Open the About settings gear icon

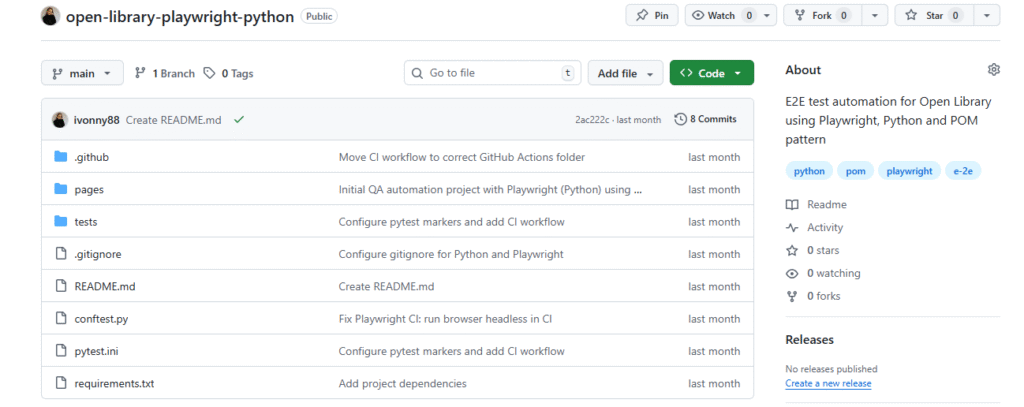pyautogui.click(x=993, y=70)
